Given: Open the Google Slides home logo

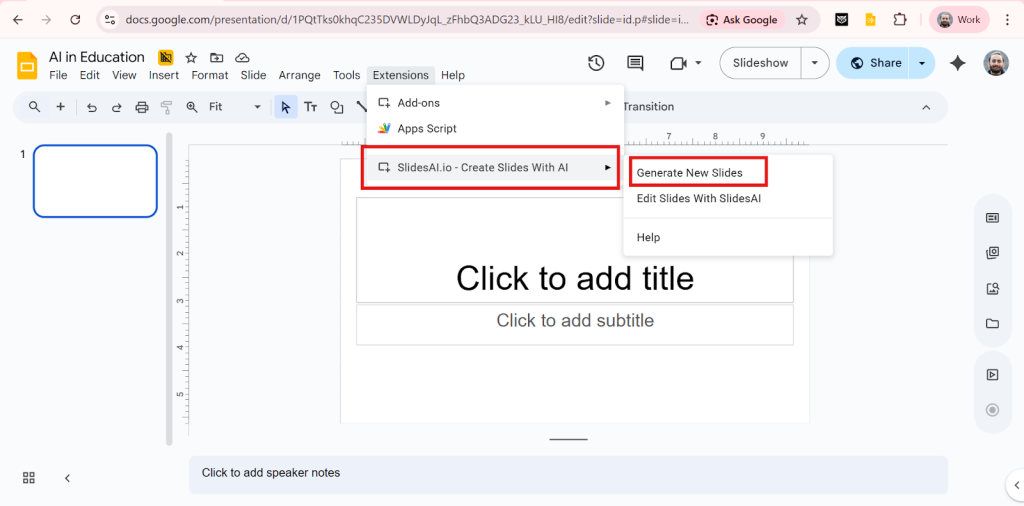Looking at the screenshot, I should (27, 66).
